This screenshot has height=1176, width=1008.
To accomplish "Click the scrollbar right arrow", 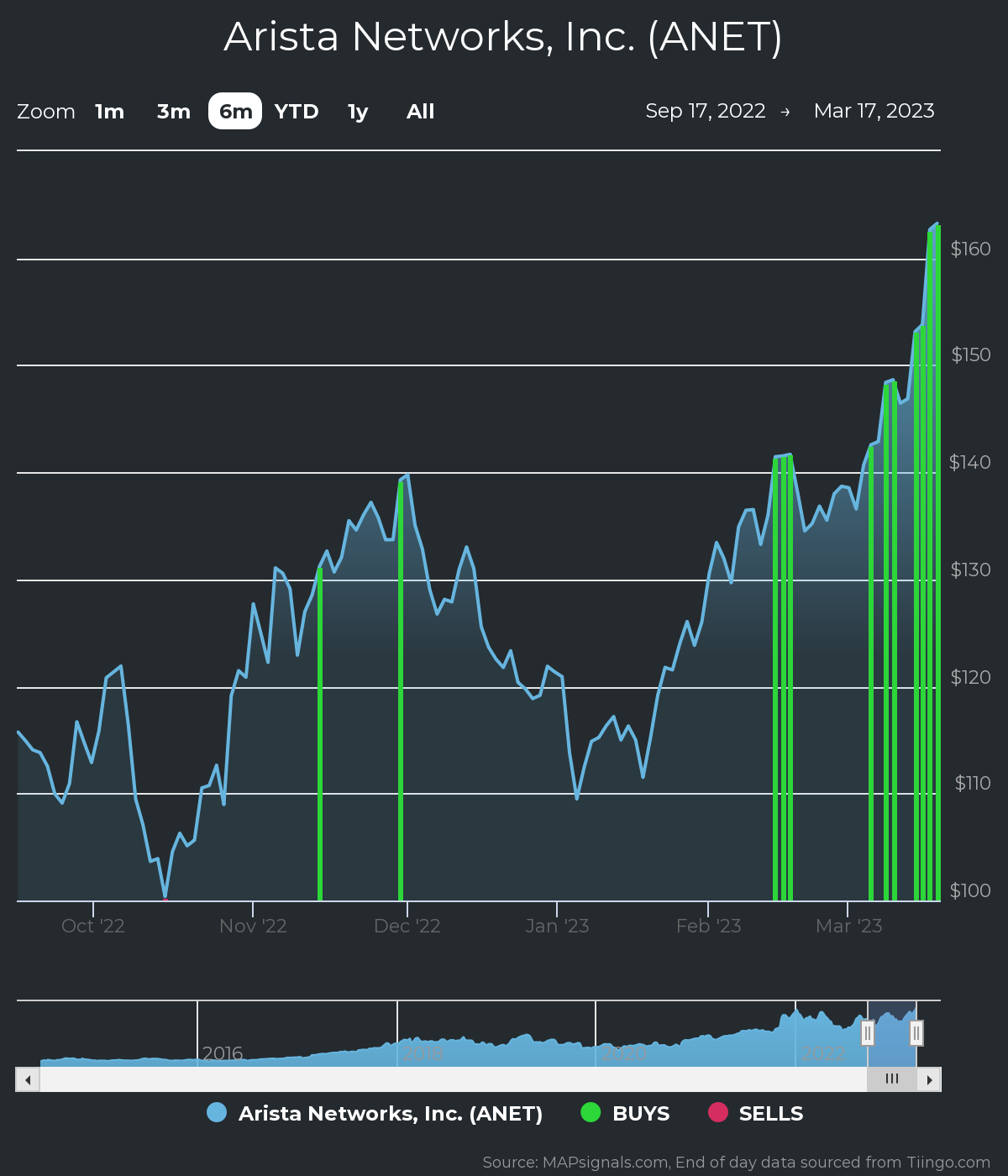I will (x=929, y=1079).
